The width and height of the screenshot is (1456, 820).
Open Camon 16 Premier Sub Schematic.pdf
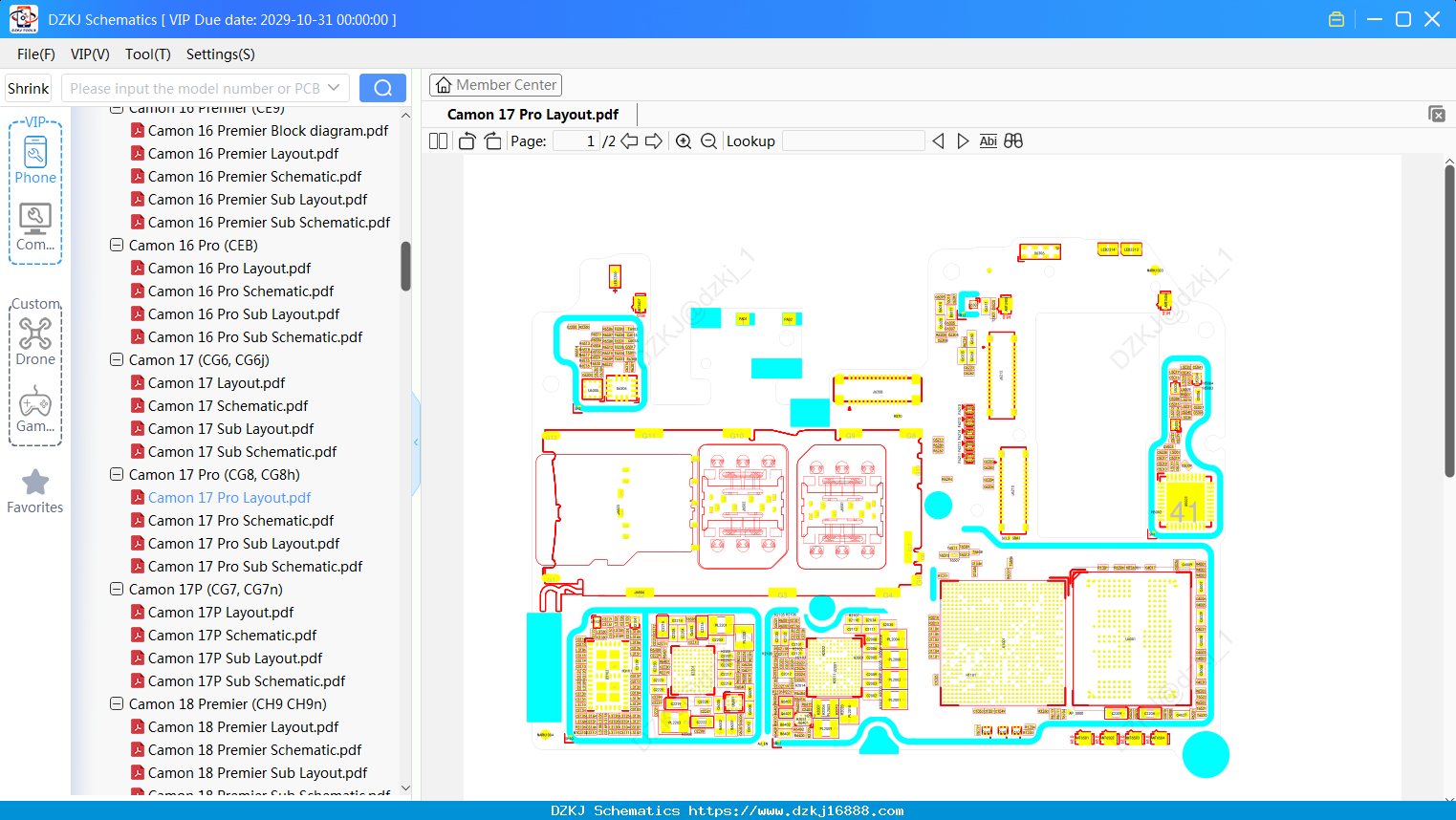coord(269,223)
